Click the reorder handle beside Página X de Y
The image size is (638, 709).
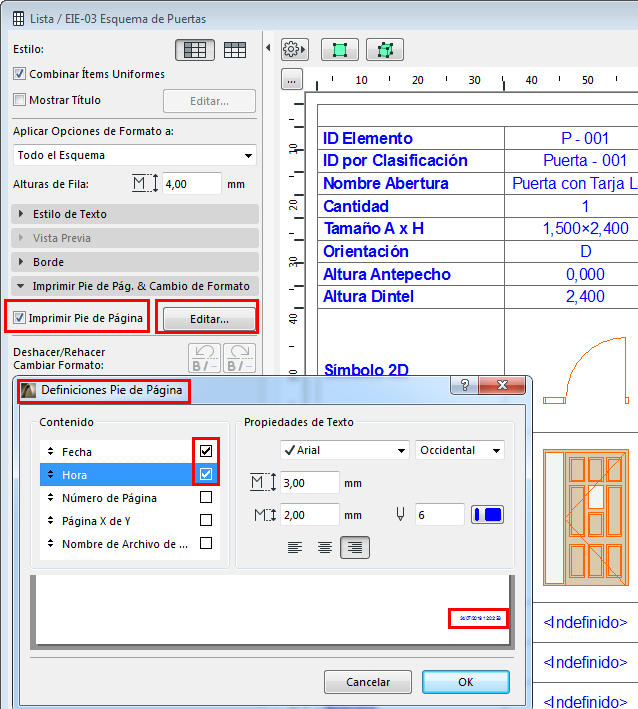[x=51, y=520]
